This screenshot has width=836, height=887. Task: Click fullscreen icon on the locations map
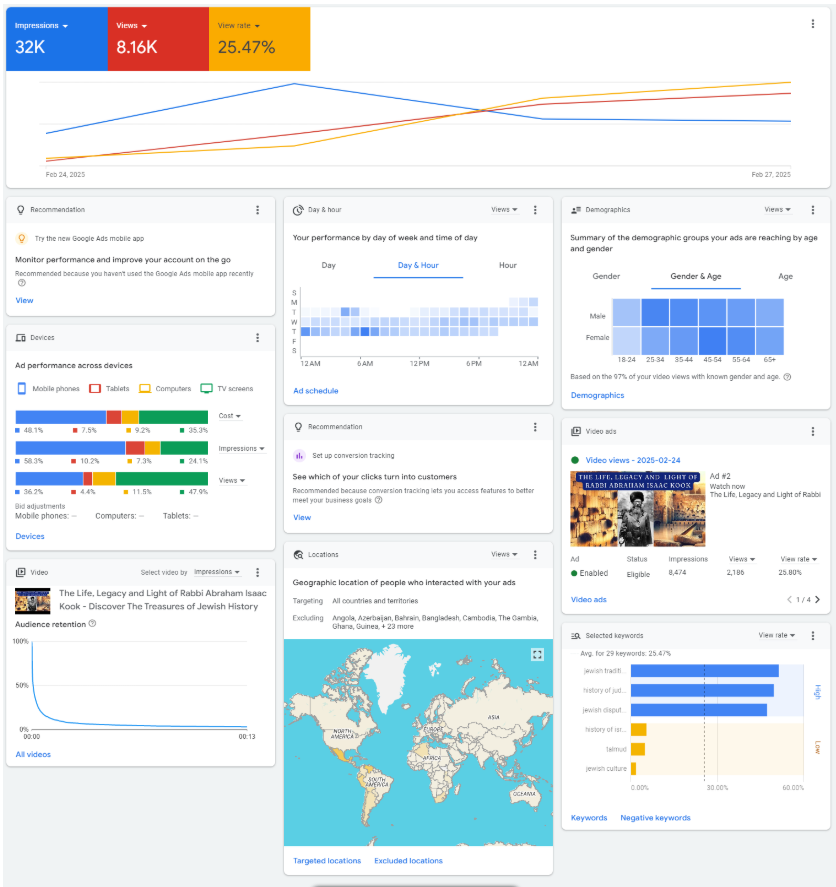tap(537, 654)
